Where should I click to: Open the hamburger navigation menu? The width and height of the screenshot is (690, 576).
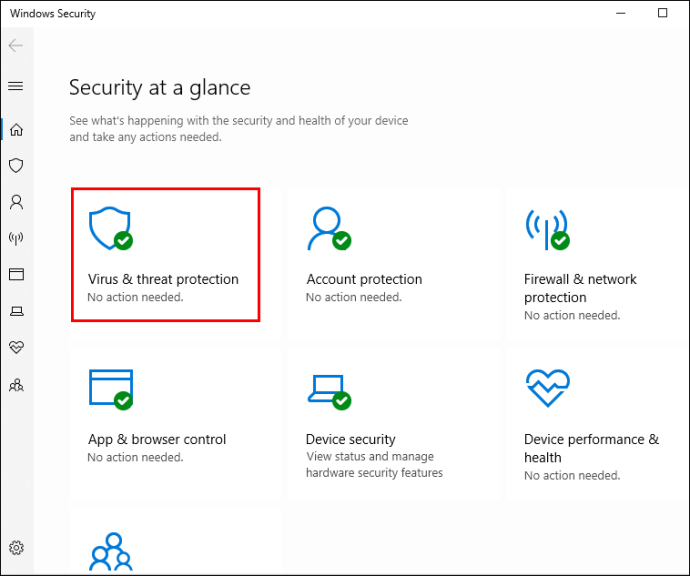tap(16, 86)
